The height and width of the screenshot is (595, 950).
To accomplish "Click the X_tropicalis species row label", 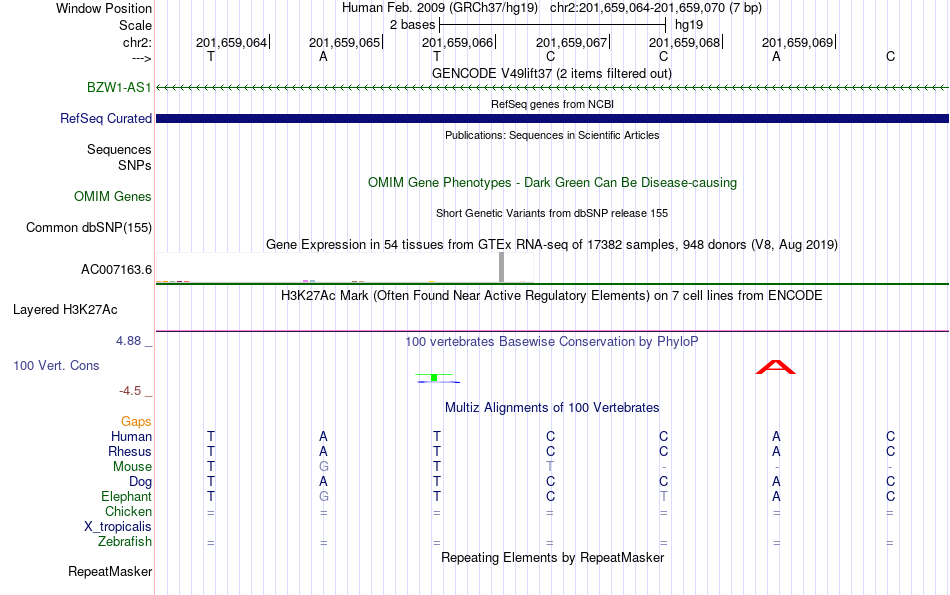I will tap(118, 527).
